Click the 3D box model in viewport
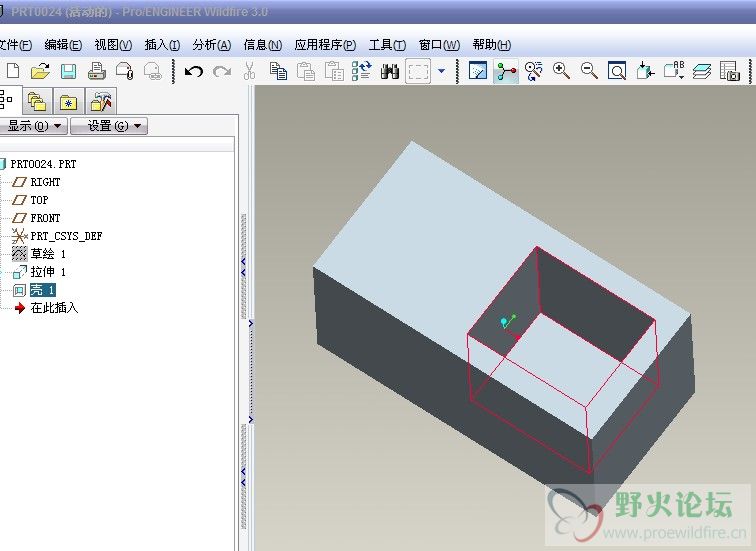 point(504,330)
